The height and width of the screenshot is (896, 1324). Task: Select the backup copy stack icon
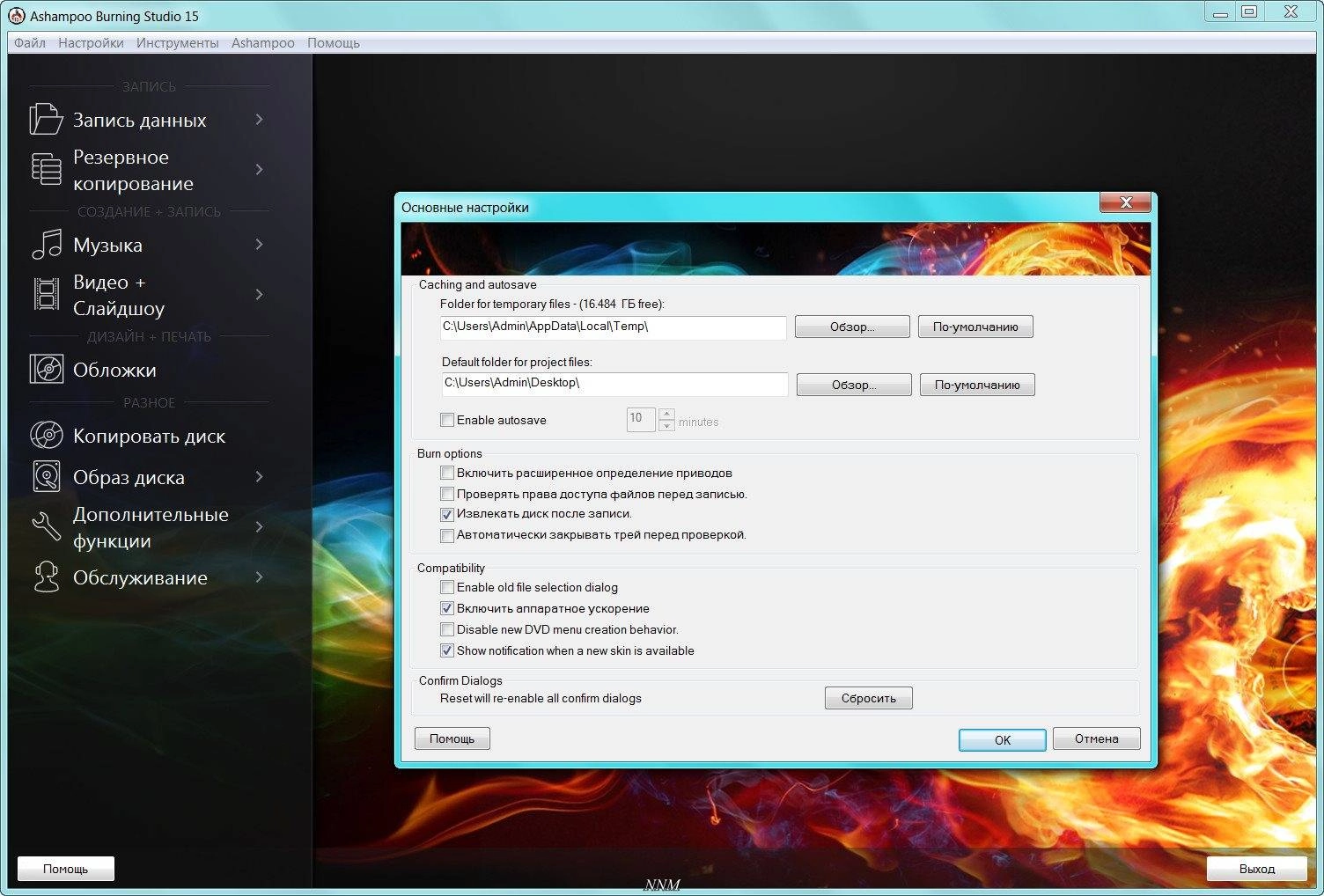(x=46, y=169)
